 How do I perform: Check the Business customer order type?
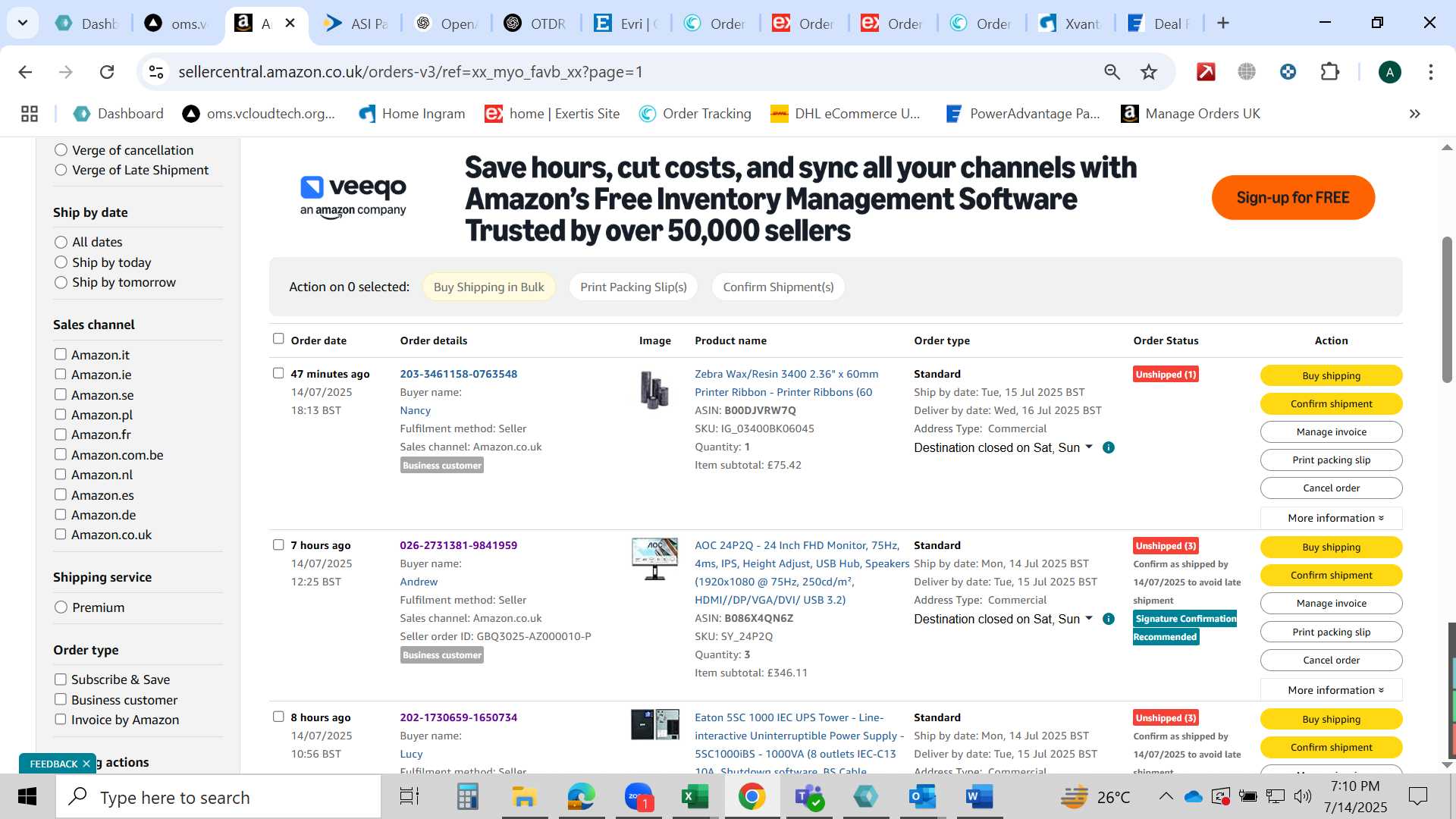(x=60, y=699)
